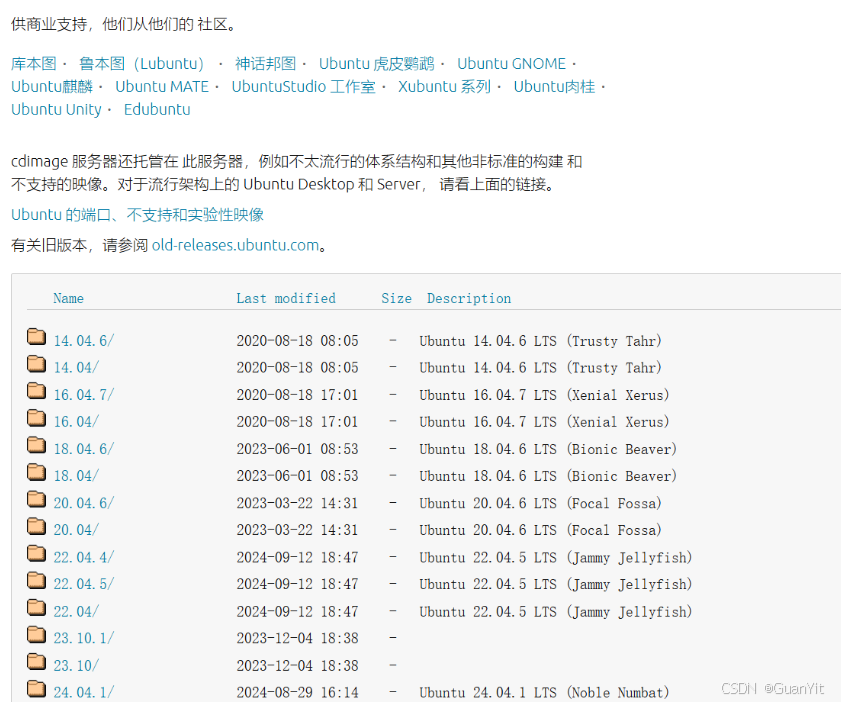
Task: Open the Ubuntu麒麟 link
Action: [x=51, y=87]
